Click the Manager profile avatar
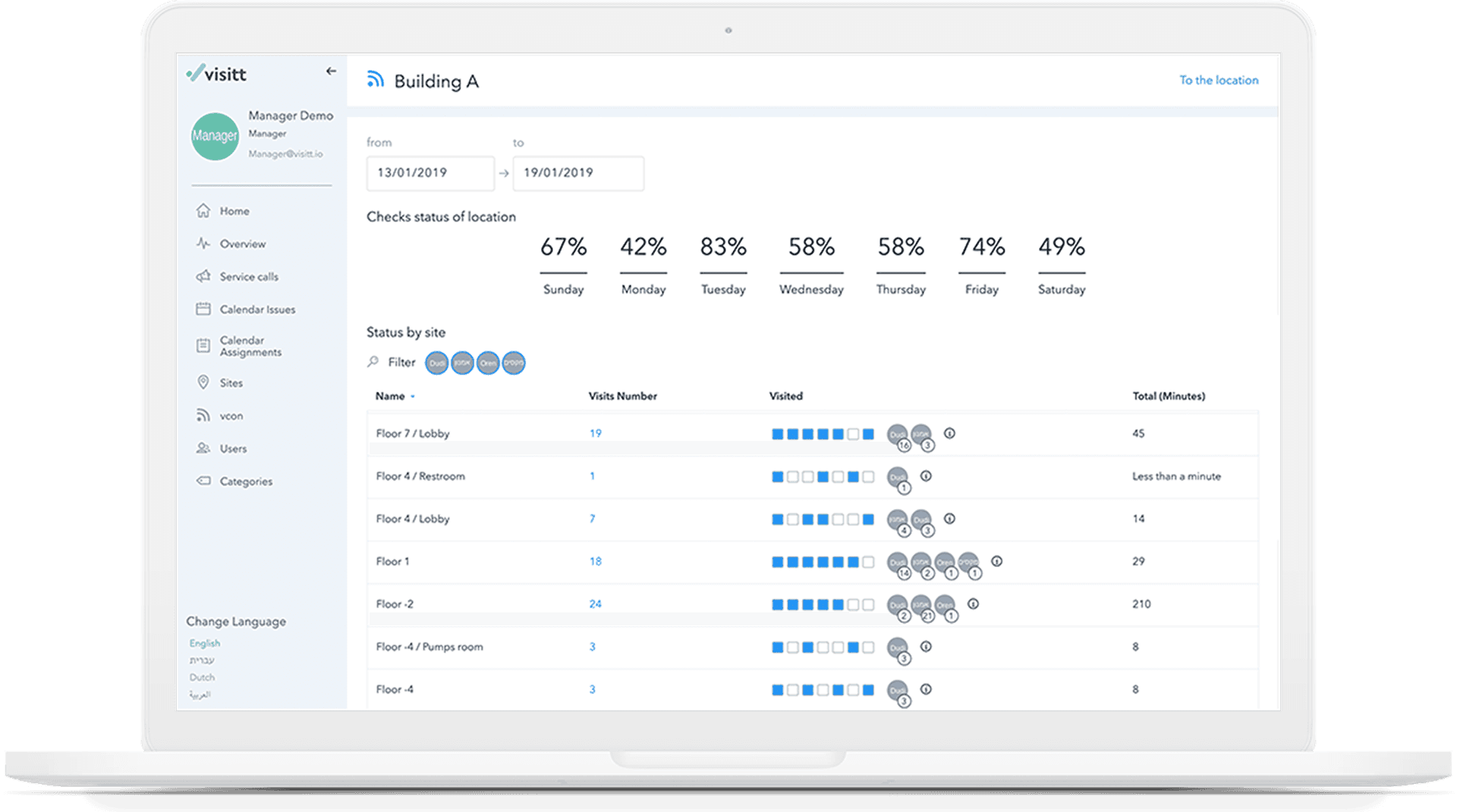The height and width of the screenshot is (812, 1457). [215, 137]
